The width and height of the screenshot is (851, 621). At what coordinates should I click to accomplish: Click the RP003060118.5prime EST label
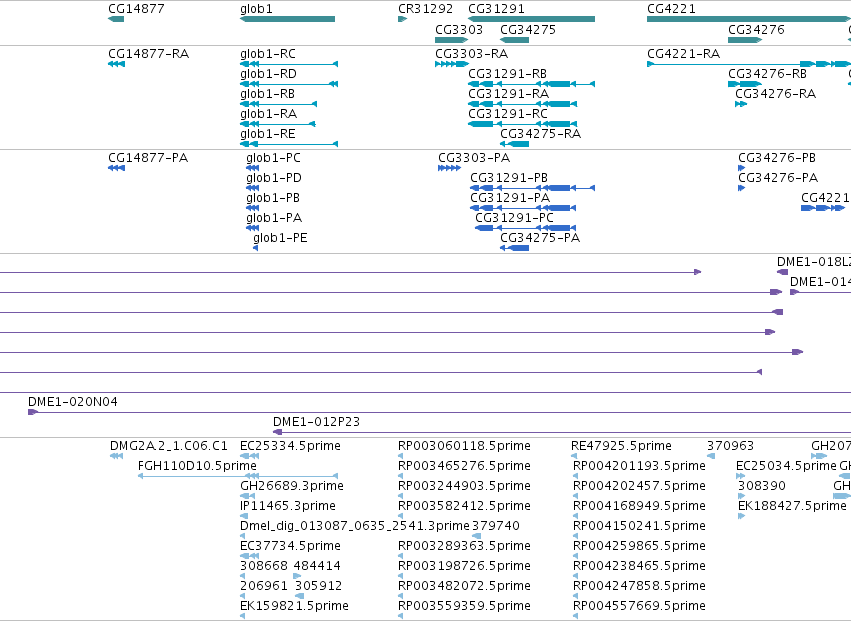tap(464, 446)
